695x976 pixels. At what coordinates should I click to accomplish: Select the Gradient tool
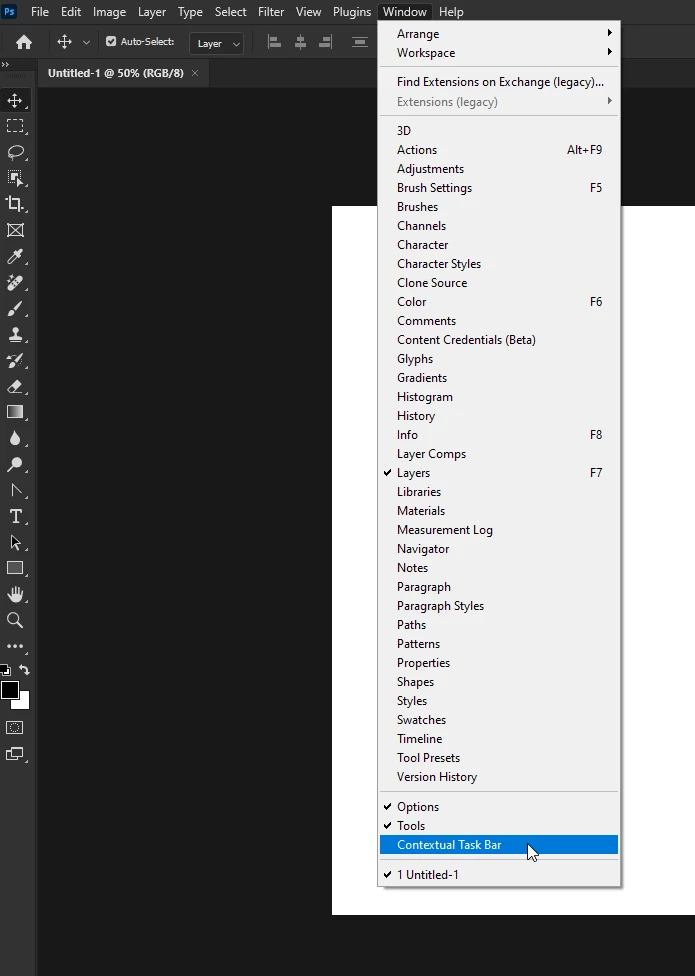pyautogui.click(x=15, y=412)
